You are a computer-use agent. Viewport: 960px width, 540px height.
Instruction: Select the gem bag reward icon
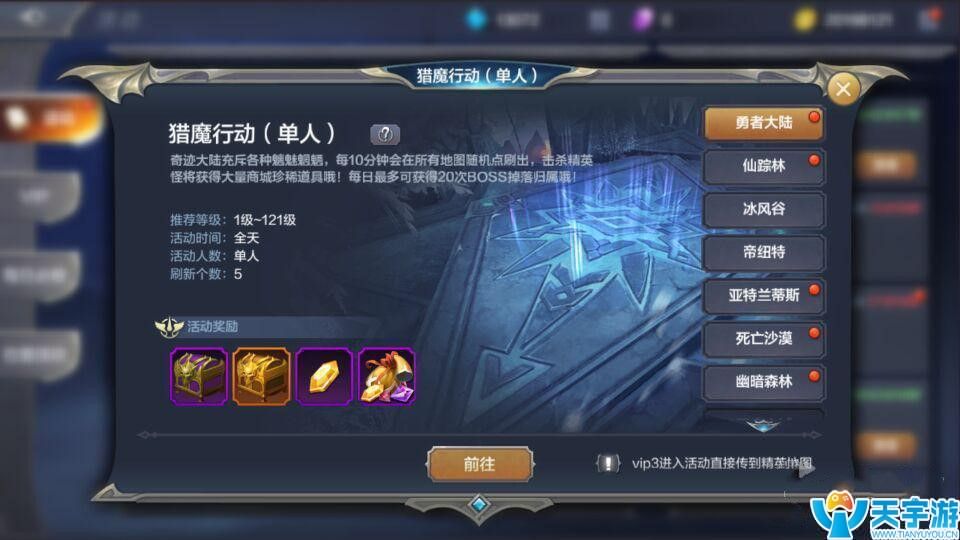coord(386,377)
